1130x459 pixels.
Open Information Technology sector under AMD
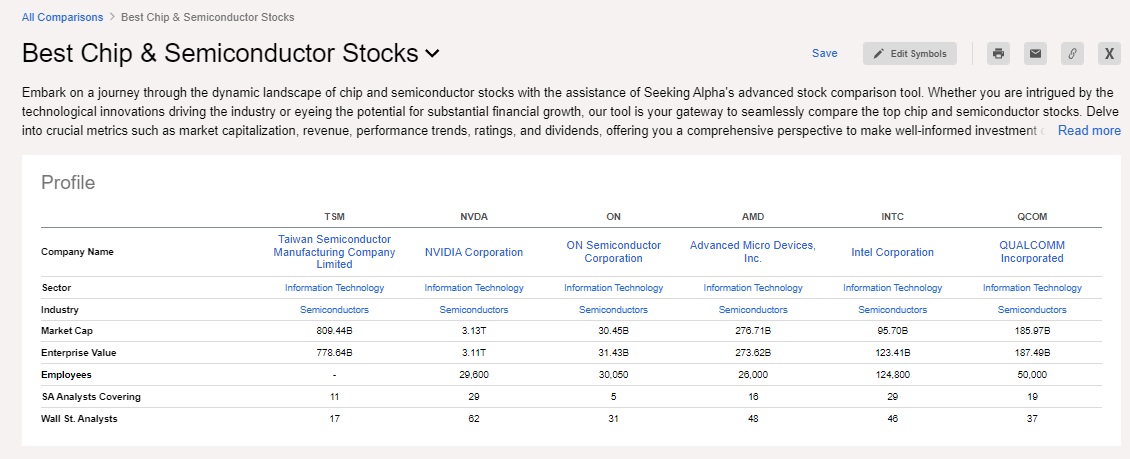[x=753, y=288]
